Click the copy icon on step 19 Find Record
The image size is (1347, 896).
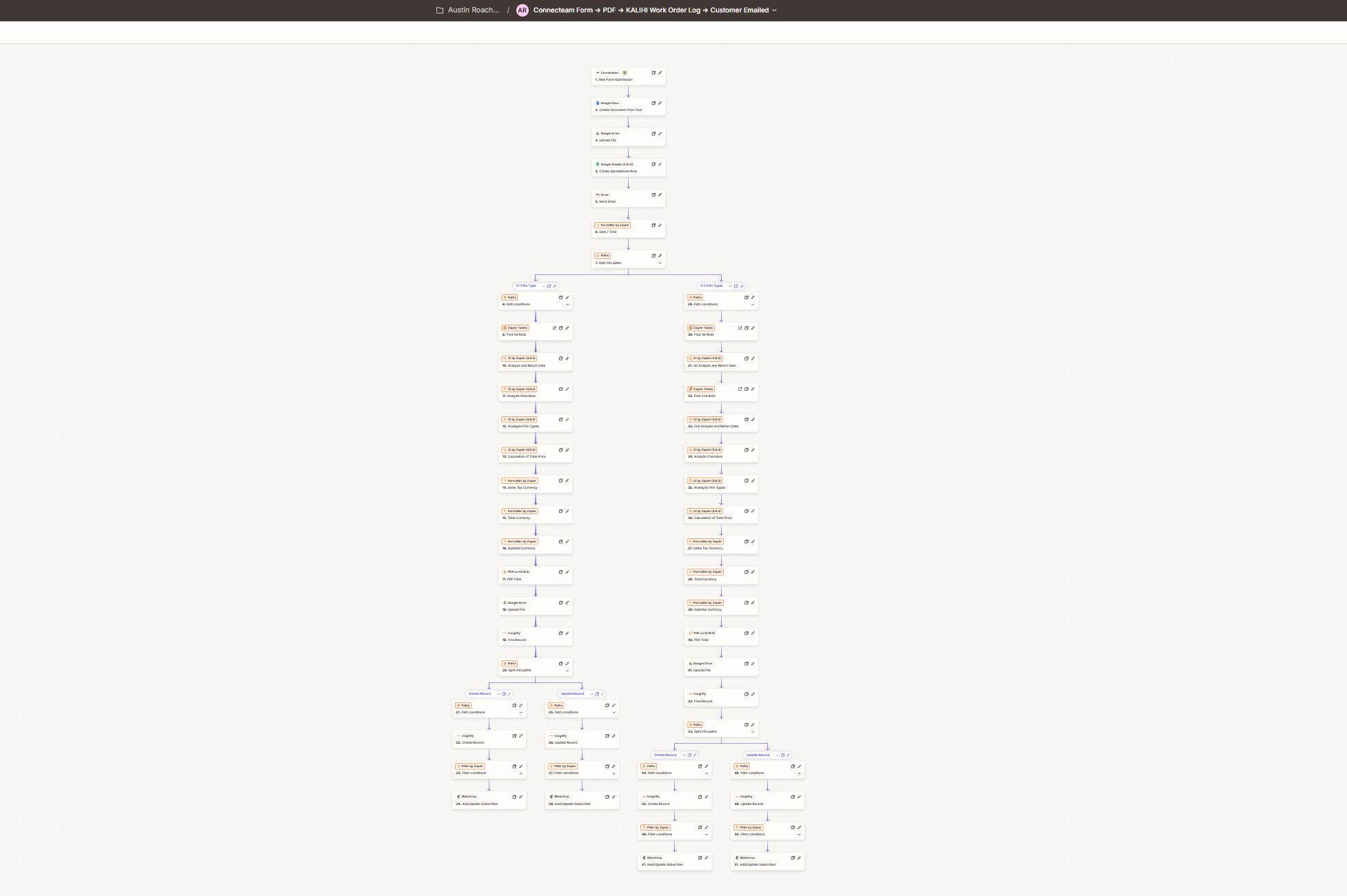click(x=560, y=633)
